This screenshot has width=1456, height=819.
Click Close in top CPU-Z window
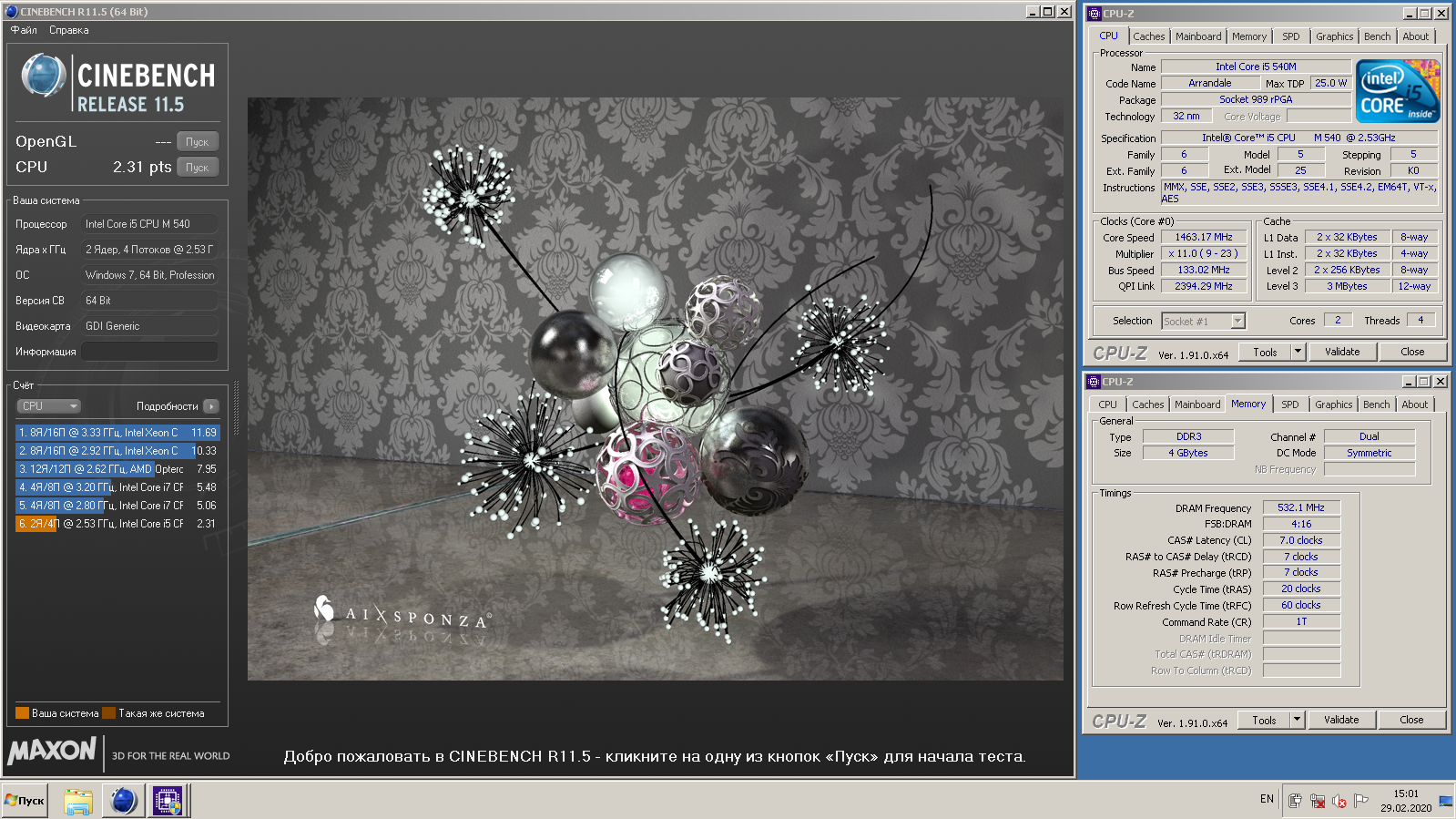coord(1412,353)
